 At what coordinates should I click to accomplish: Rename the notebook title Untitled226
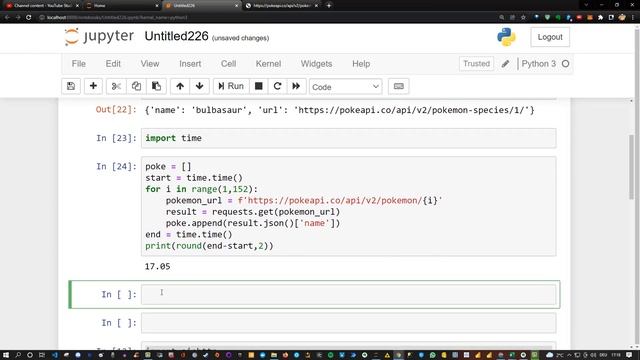click(176, 36)
